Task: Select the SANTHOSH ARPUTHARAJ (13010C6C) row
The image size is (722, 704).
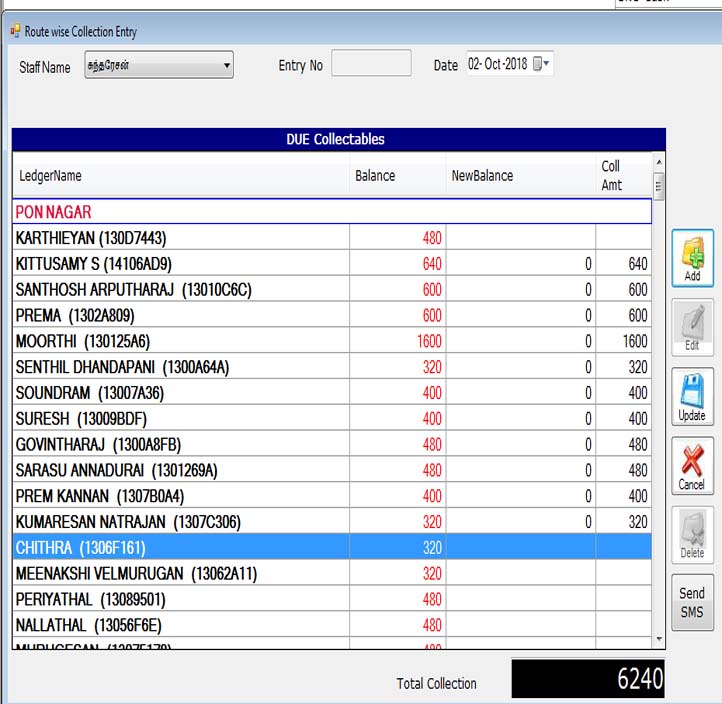Action: [x=332, y=289]
